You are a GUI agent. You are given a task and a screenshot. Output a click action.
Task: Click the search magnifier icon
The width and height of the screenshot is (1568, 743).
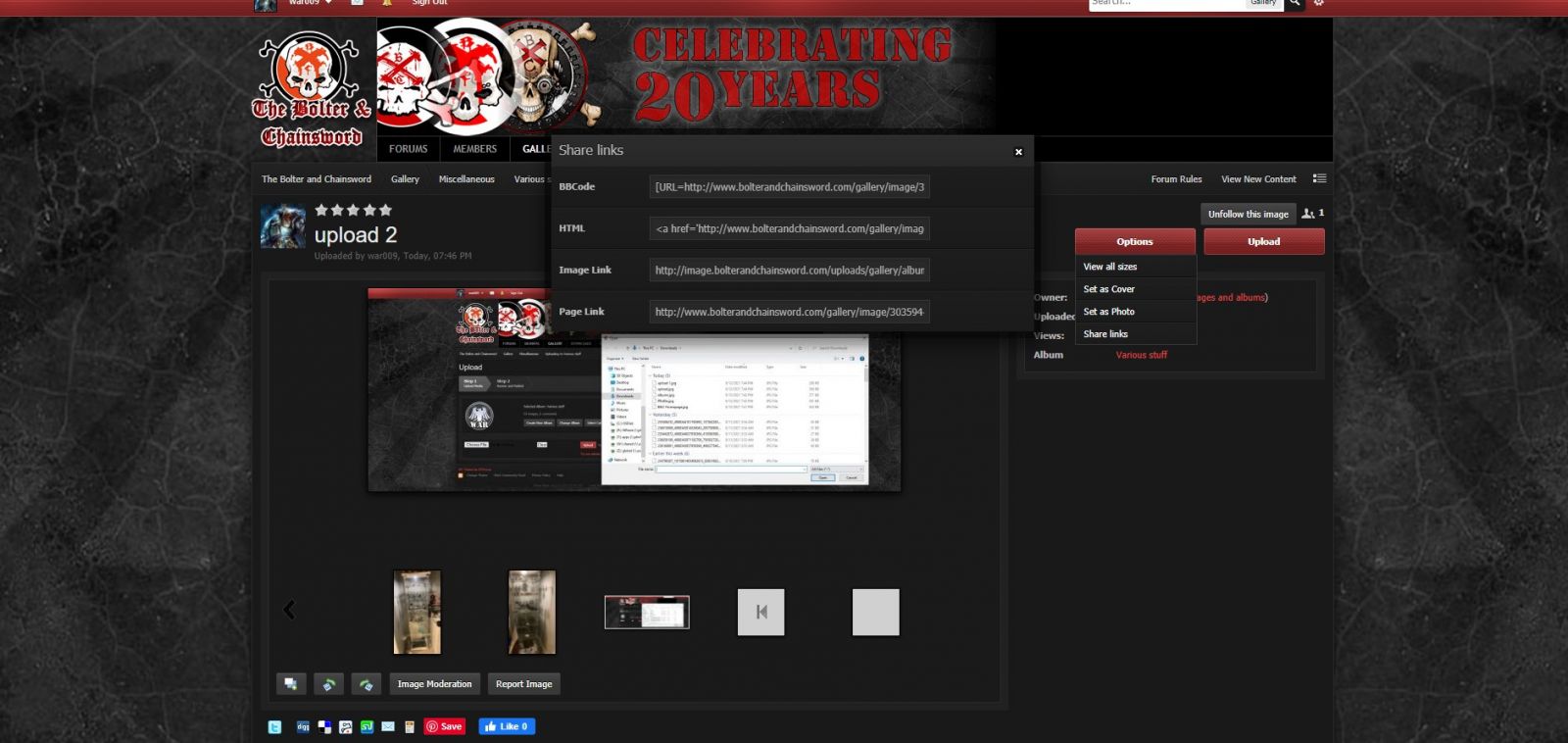click(1295, 3)
